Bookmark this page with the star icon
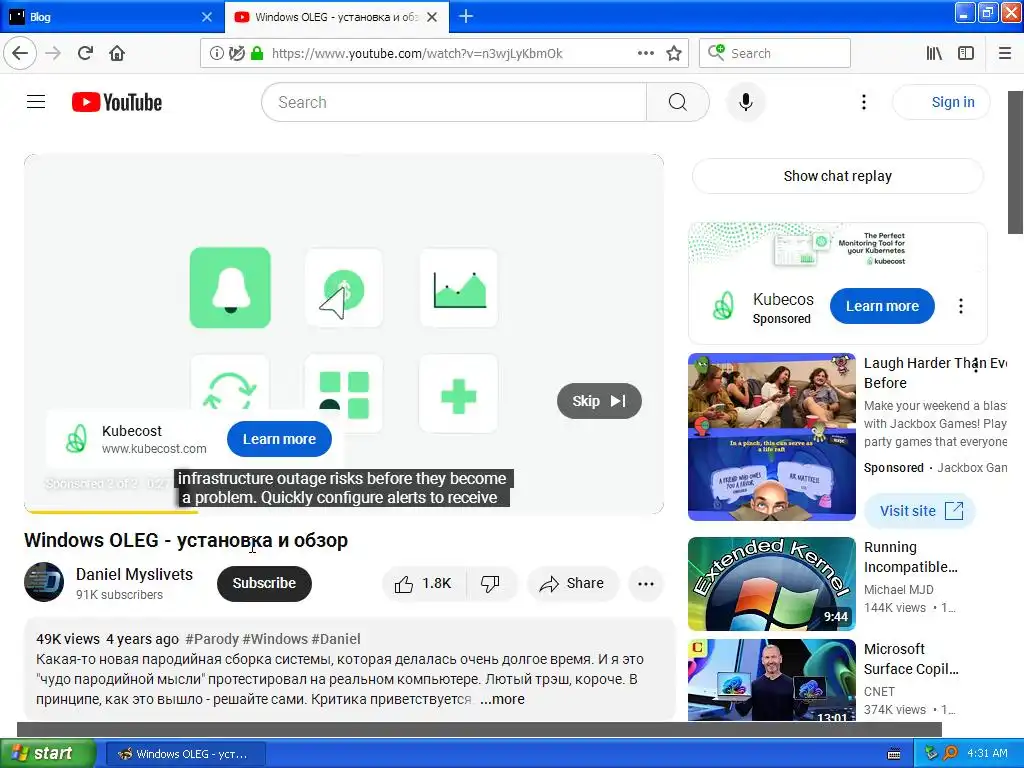This screenshot has width=1024, height=768. (x=674, y=53)
